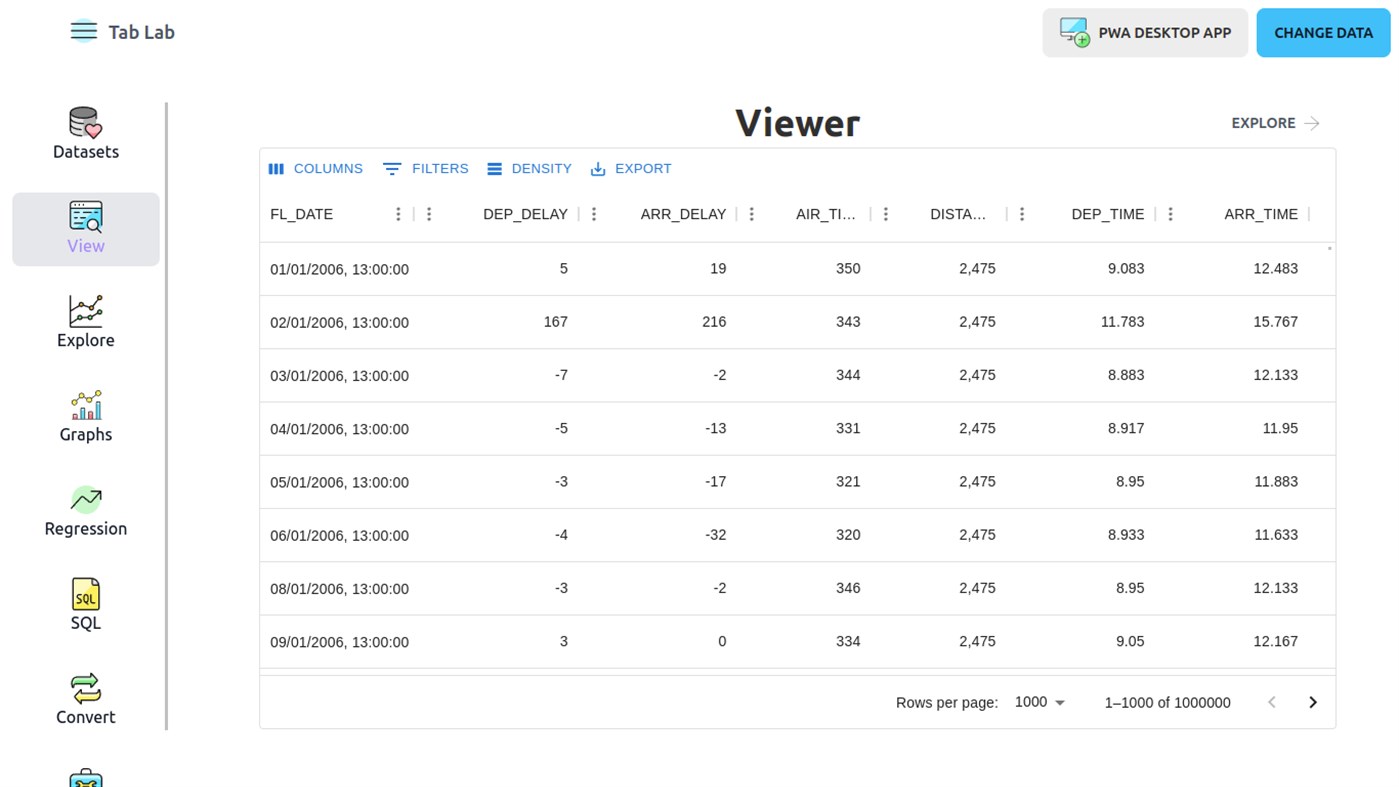The height and width of the screenshot is (787, 1399).
Task: Click the DEP_TIME value 8.917
Action: [1126, 428]
